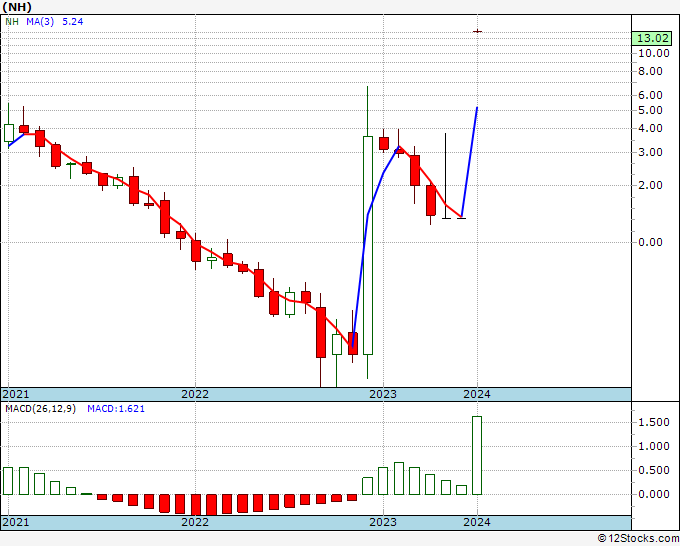Click the 1.500 MACD axis label

654,422
